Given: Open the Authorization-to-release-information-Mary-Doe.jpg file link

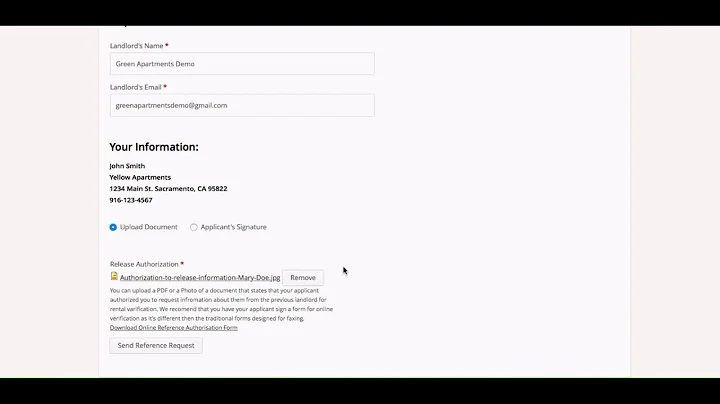Looking at the screenshot, I should [x=200, y=277].
